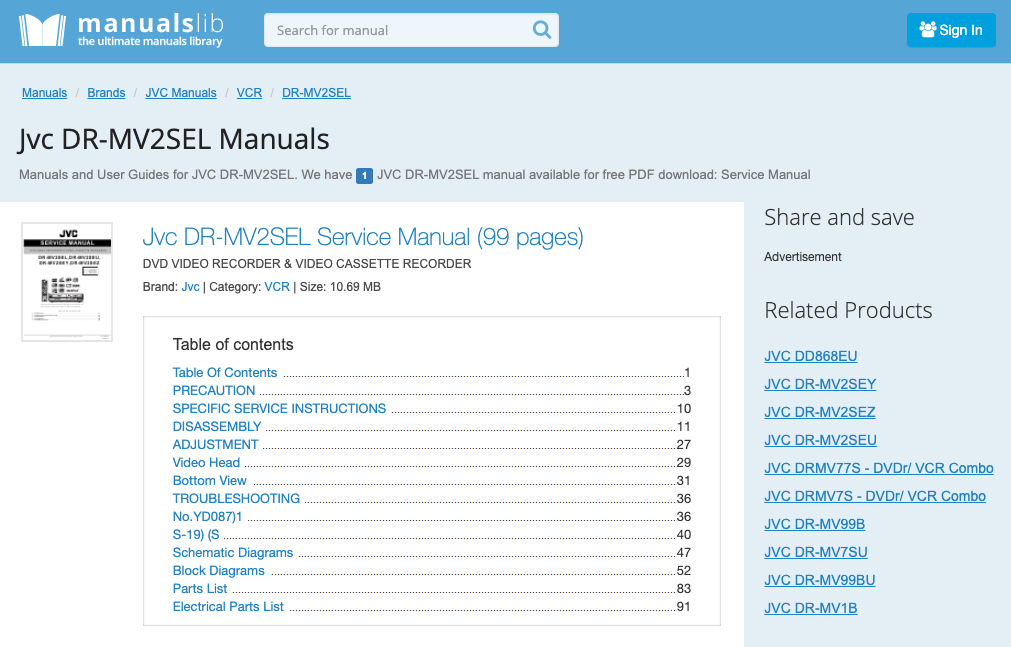Image resolution: width=1011 pixels, height=647 pixels.
Task: Click the ManualsLib book logo
Action: pos(43,30)
